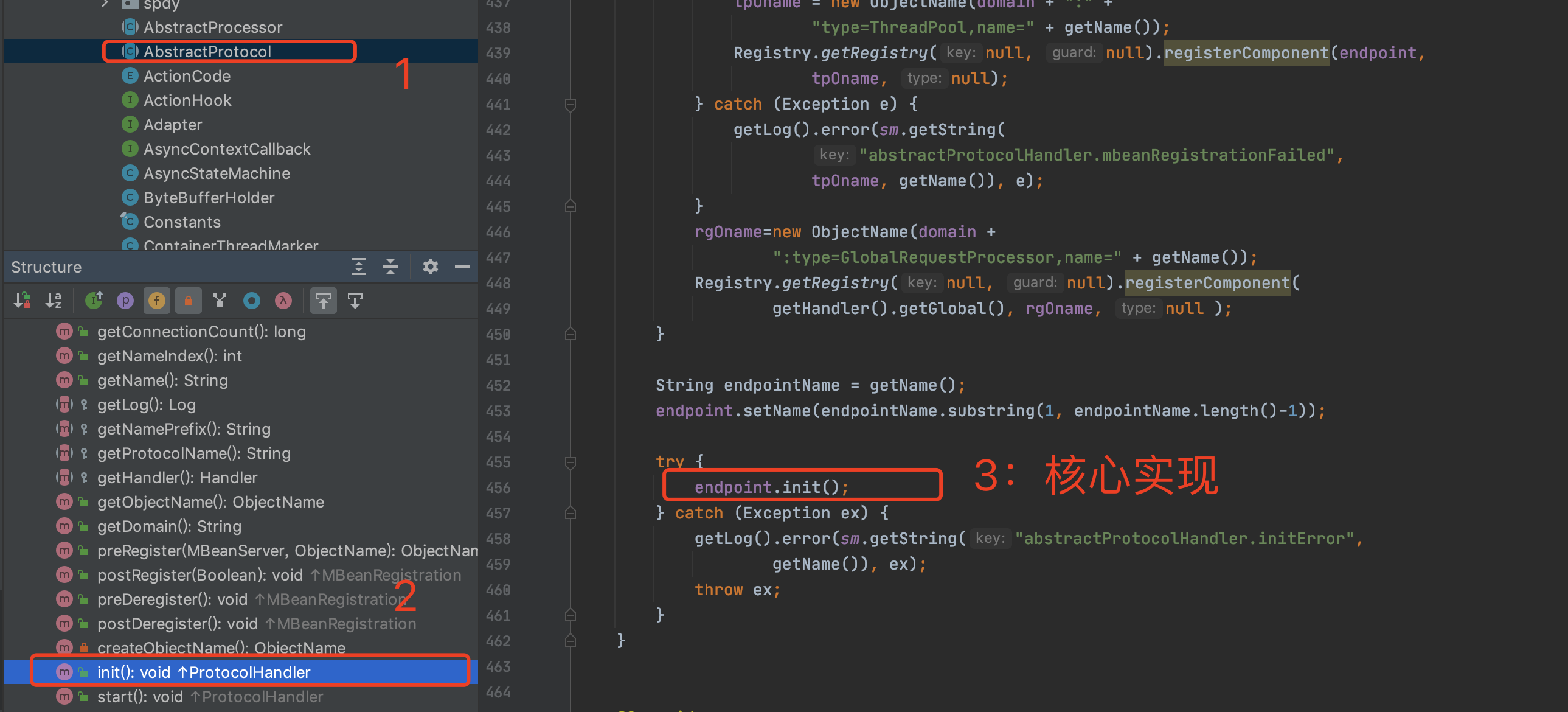Image resolution: width=1568 pixels, height=712 pixels.
Task: Open Structure panel gear settings
Action: click(x=431, y=267)
